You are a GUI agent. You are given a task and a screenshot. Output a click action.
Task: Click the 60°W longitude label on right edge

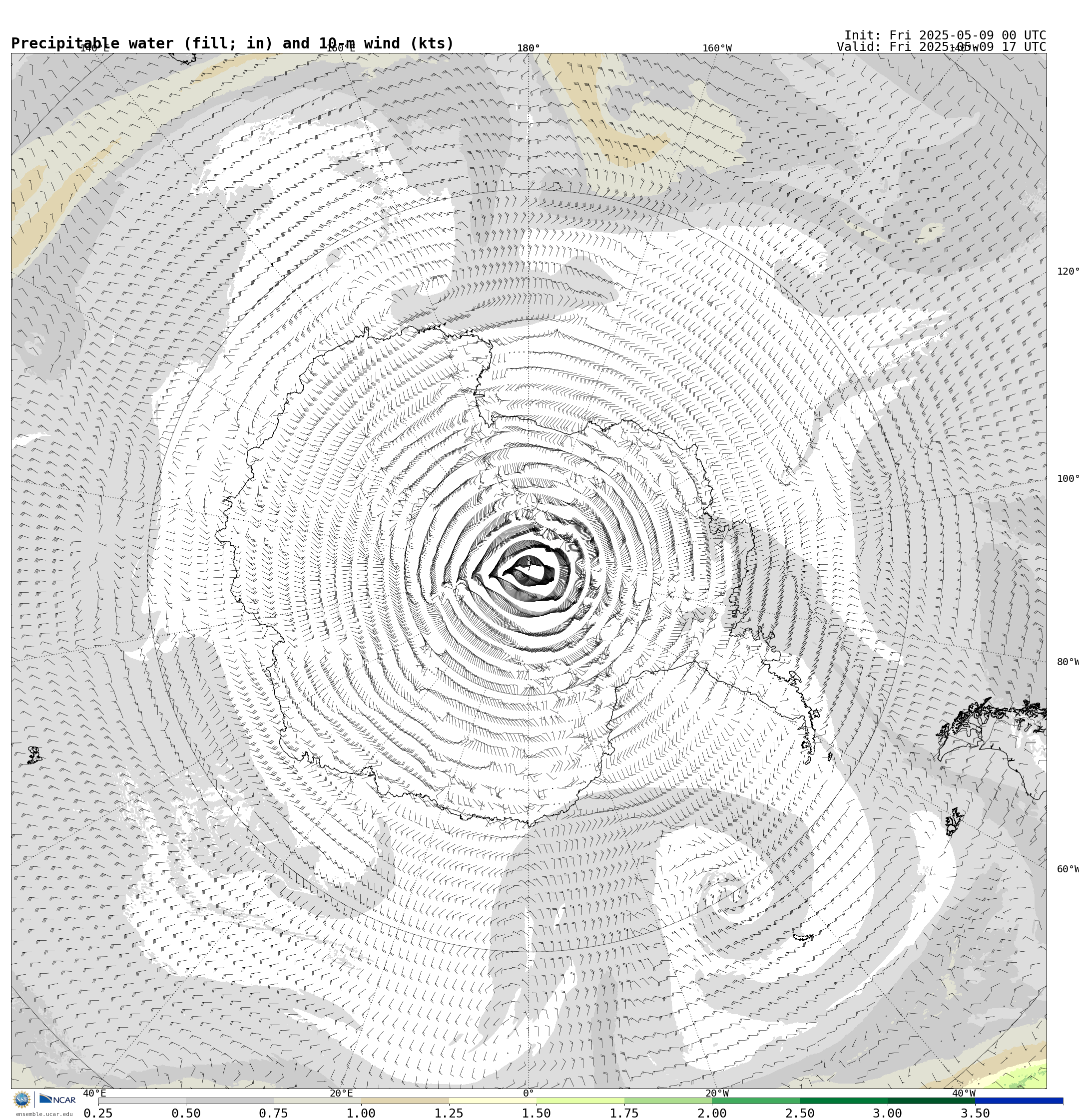pos(1068,869)
